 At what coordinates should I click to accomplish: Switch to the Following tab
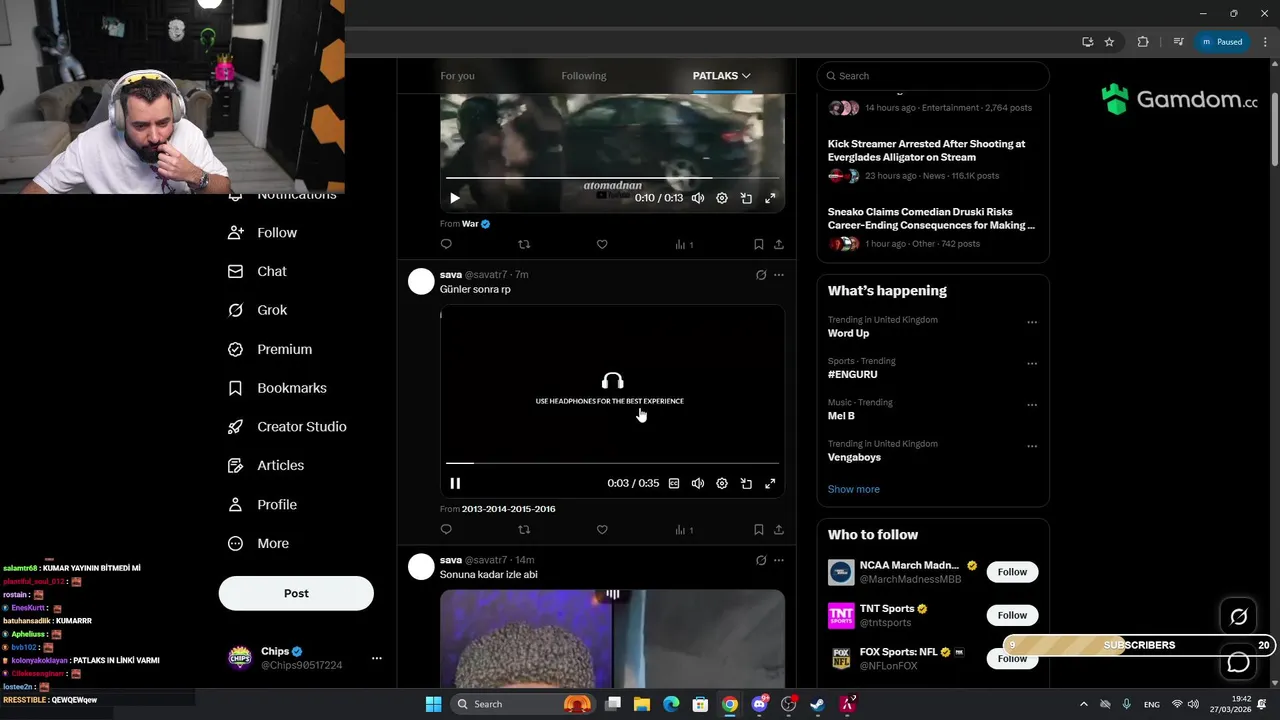point(584,76)
